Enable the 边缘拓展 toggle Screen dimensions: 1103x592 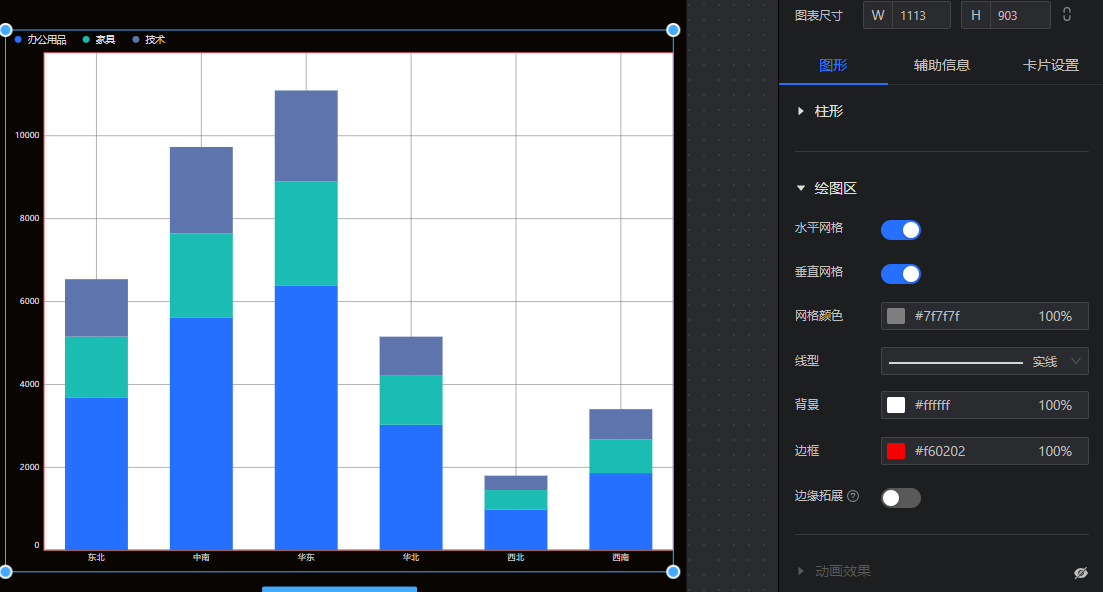[x=900, y=497]
